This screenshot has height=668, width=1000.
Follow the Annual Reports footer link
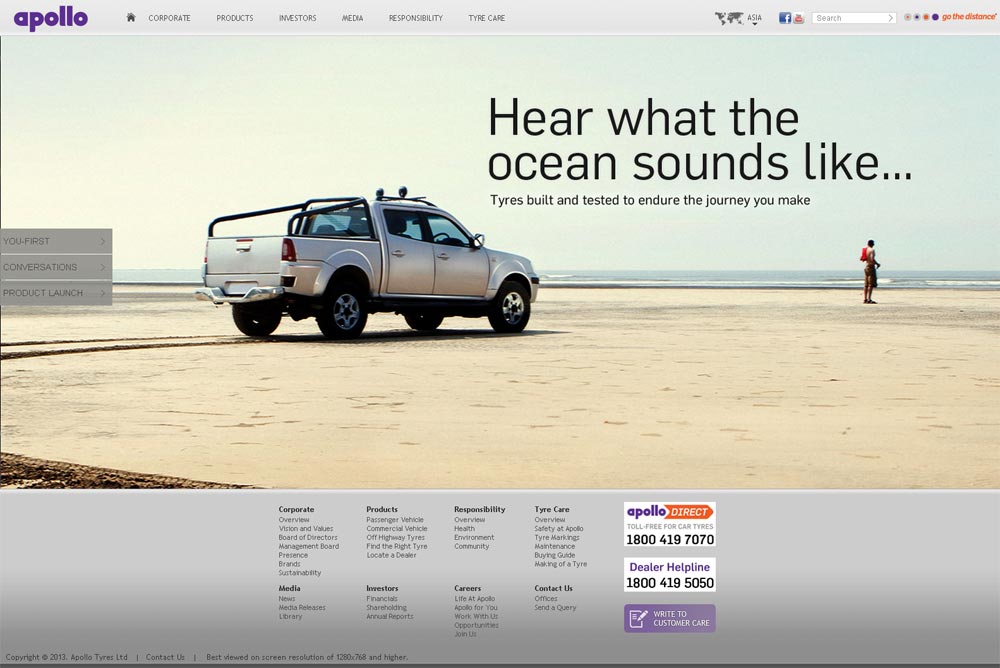pyautogui.click(x=389, y=617)
